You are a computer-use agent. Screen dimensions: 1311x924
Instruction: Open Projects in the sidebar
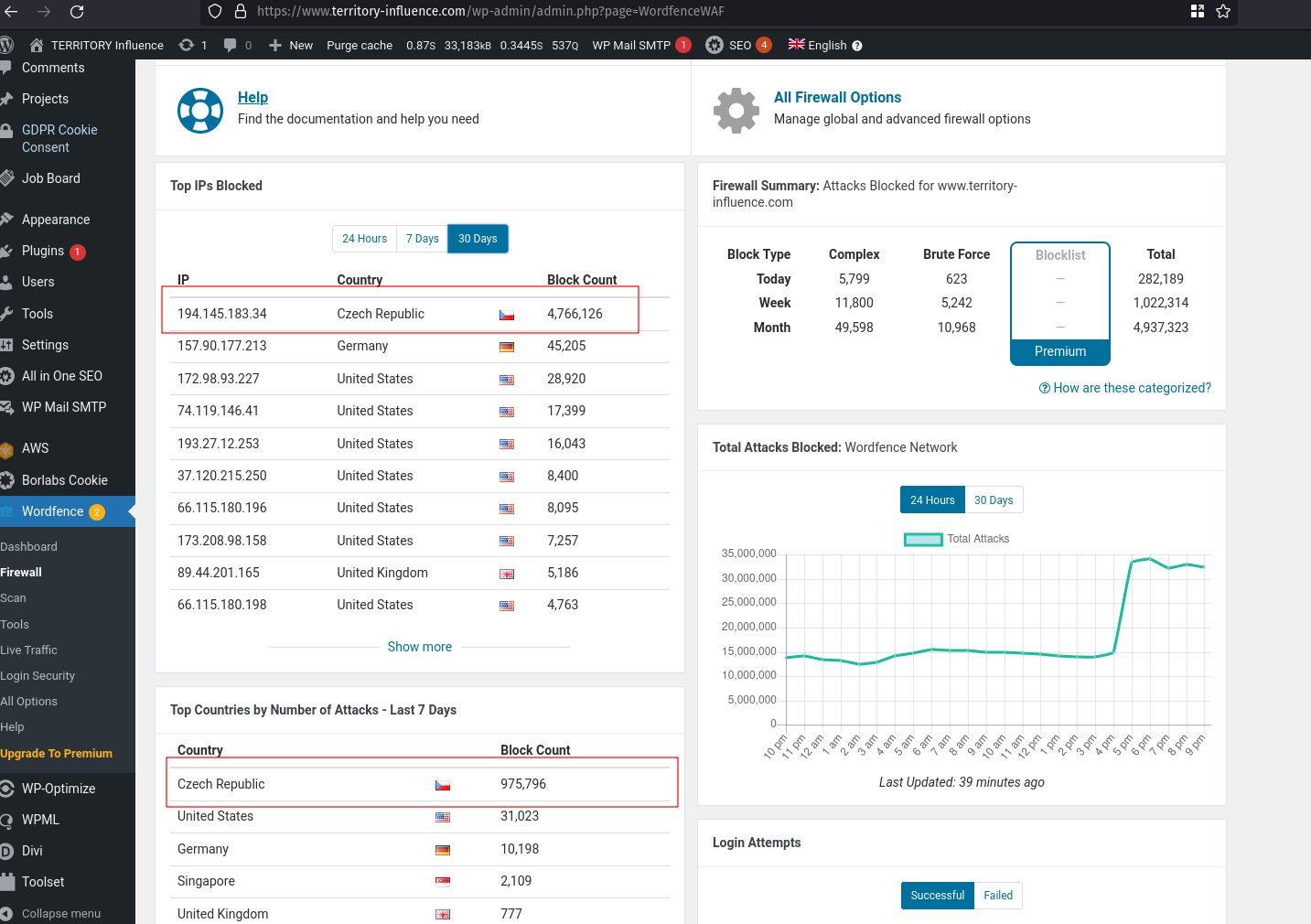[45, 99]
